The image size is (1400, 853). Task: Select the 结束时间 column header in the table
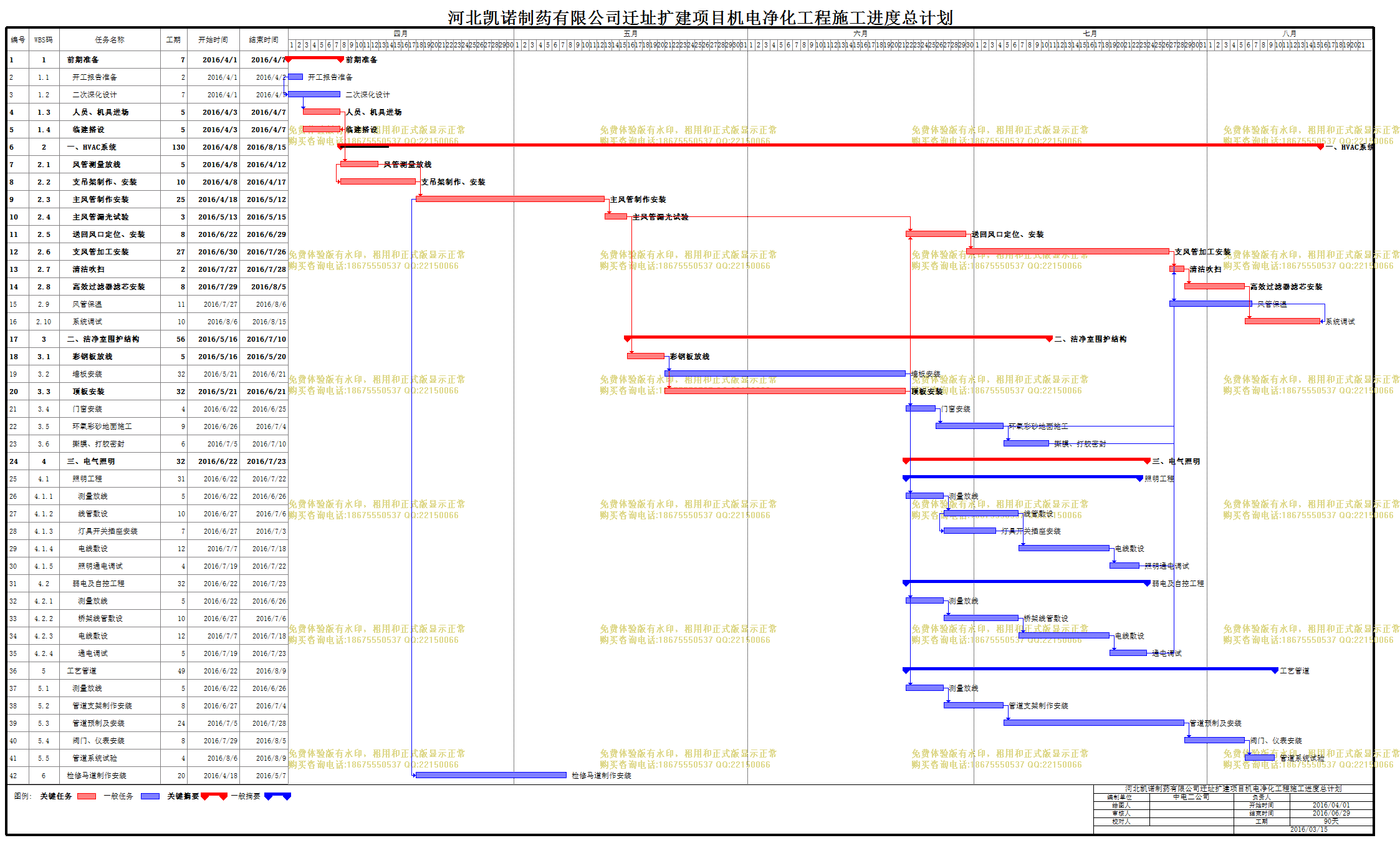tap(264, 39)
